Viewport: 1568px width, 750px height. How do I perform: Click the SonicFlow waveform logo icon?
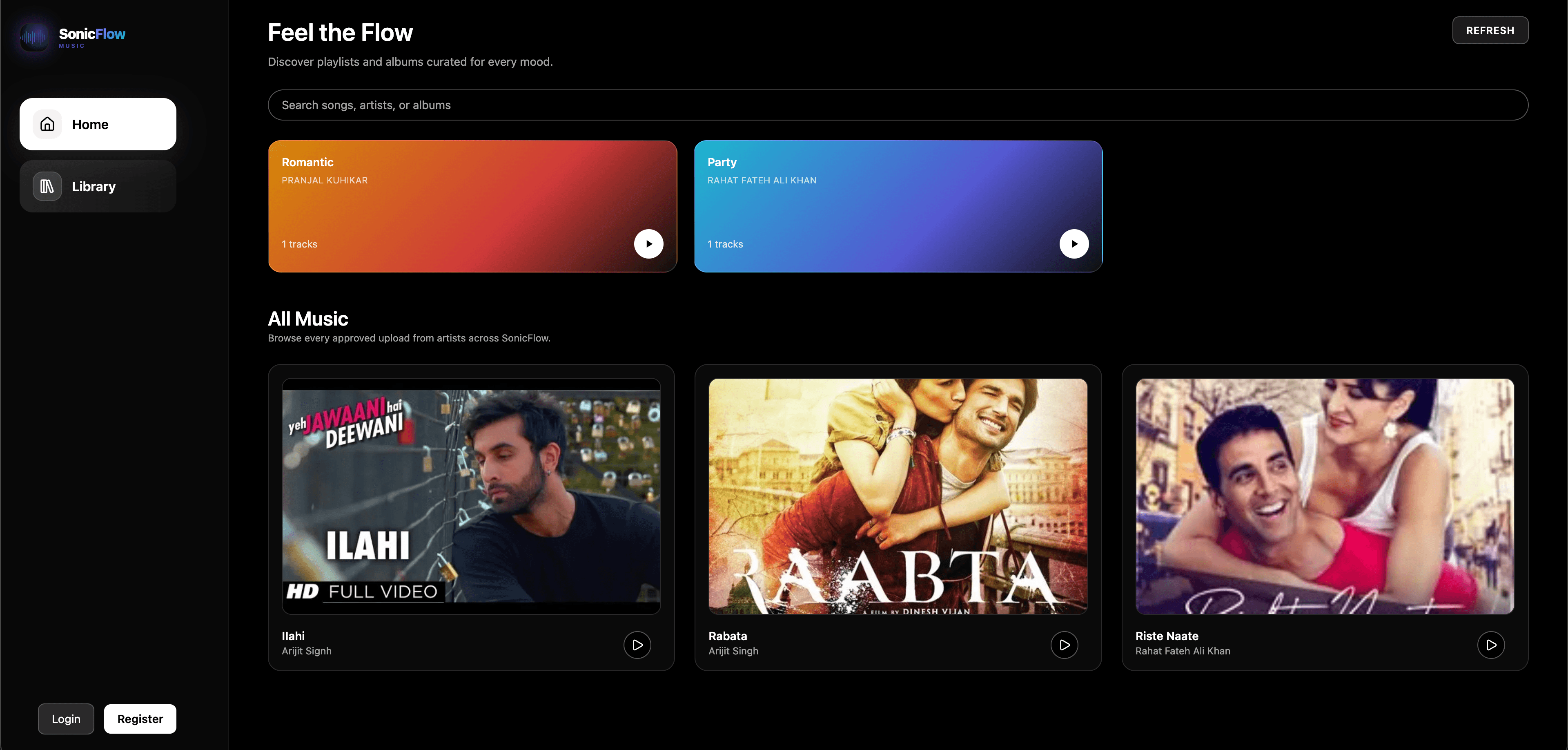(x=34, y=37)
